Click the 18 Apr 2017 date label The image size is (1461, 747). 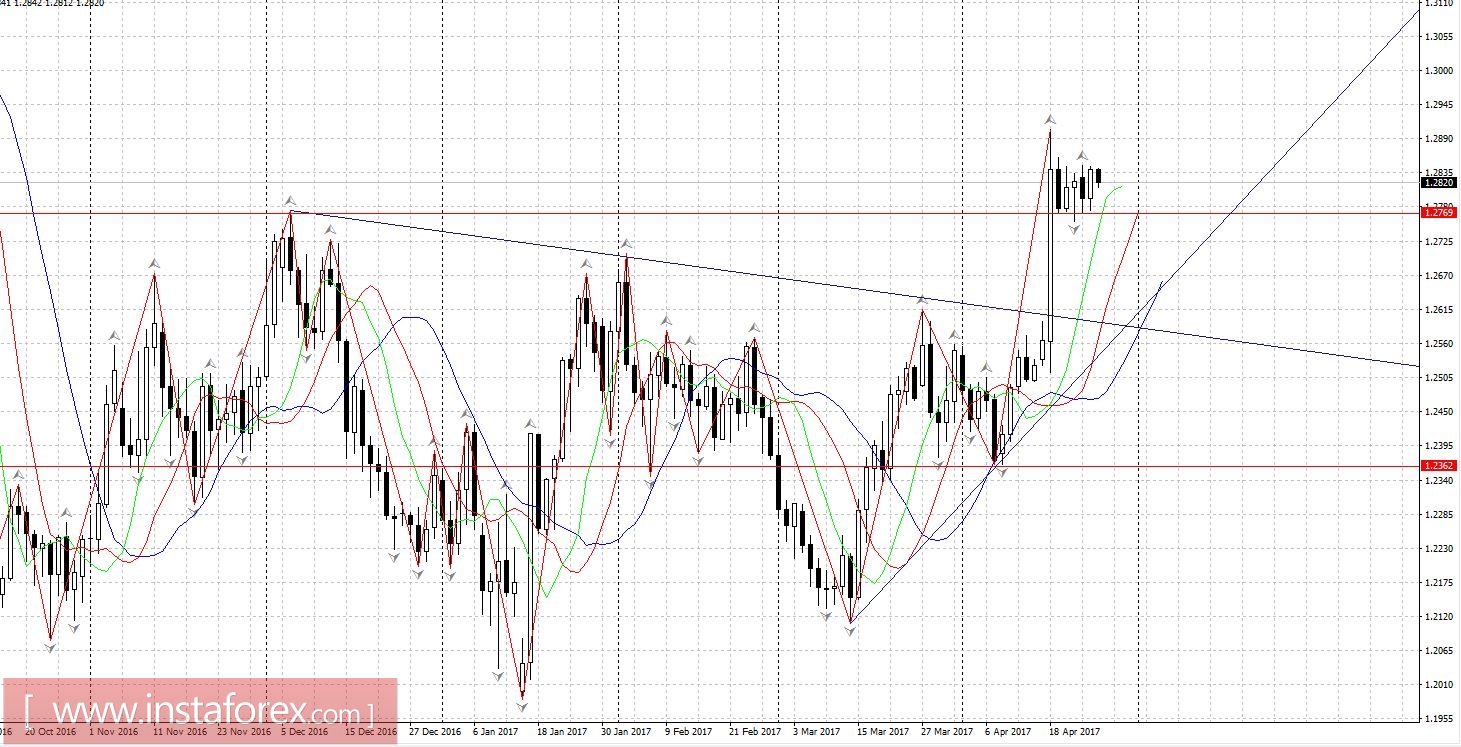tap(1075, 731)
